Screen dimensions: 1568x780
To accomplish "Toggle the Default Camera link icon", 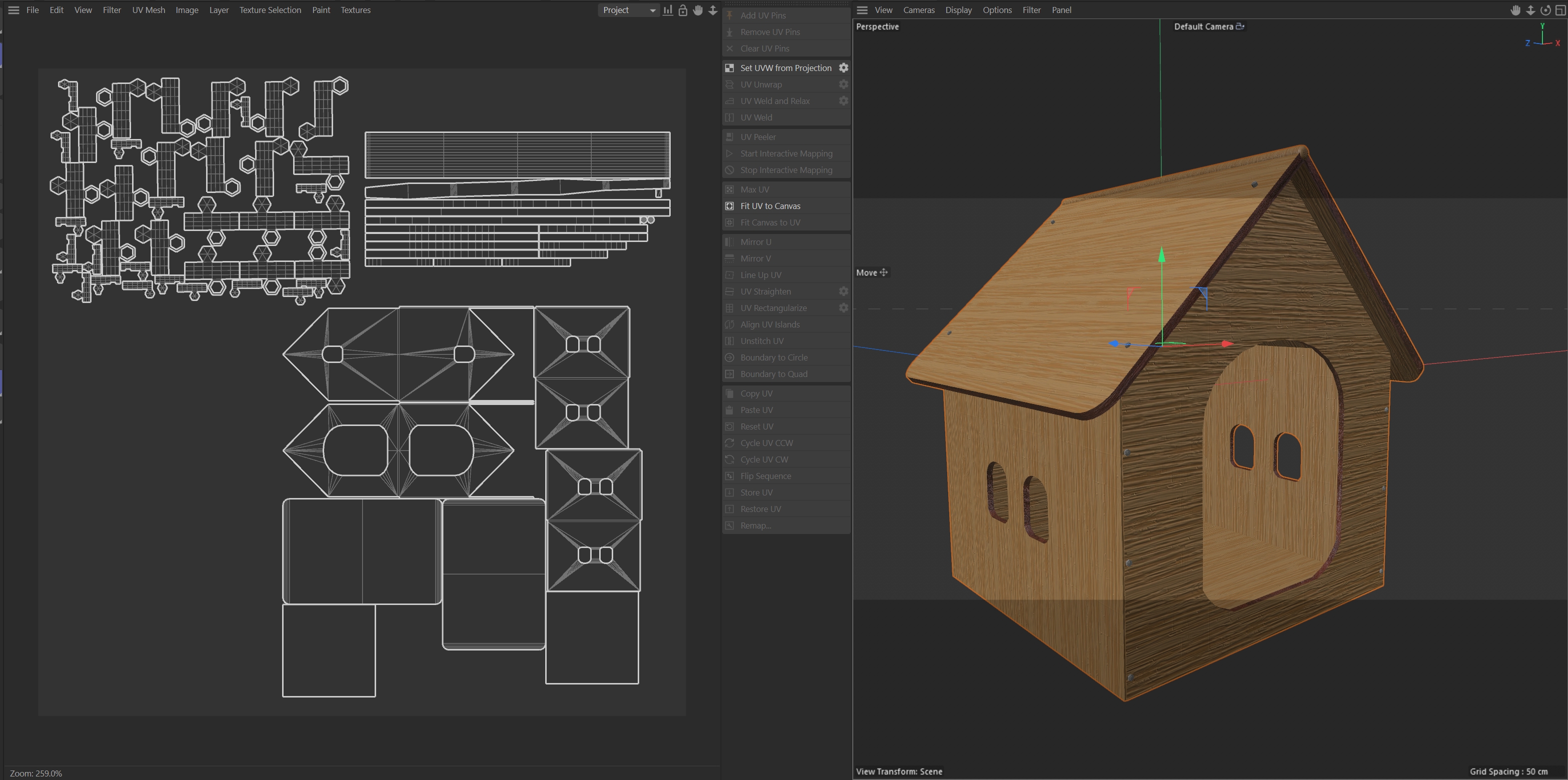I will tap(1240, 26).
